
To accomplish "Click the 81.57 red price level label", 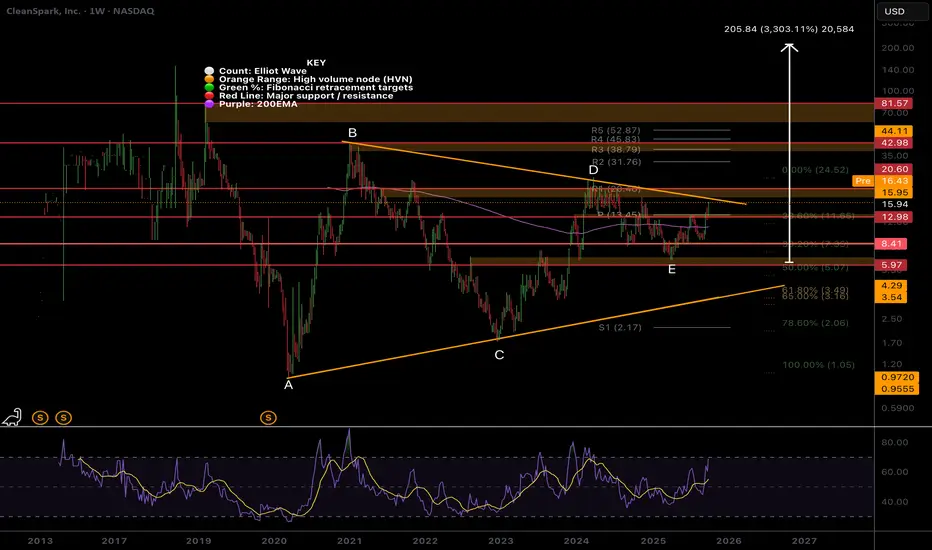I will click(894, 103).
